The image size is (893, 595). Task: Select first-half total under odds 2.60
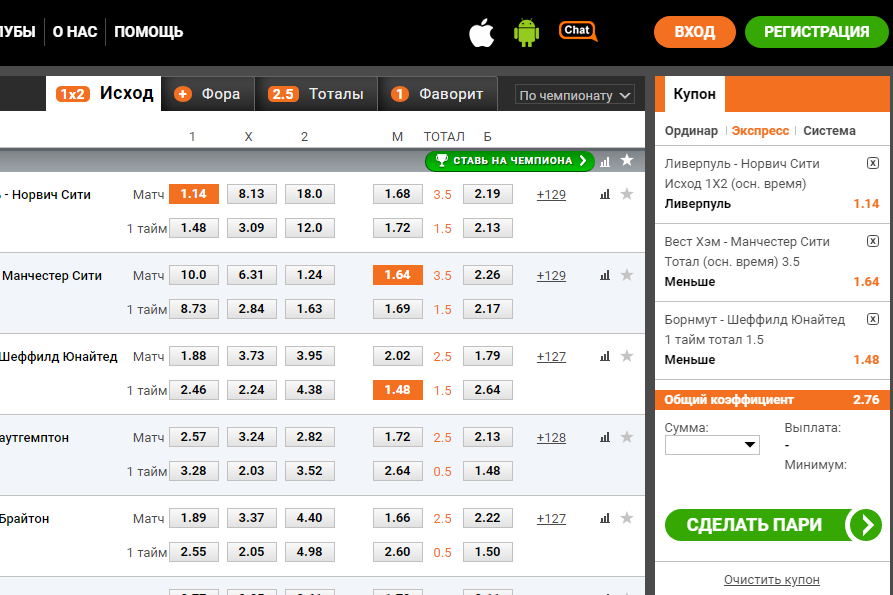point(398,552)
